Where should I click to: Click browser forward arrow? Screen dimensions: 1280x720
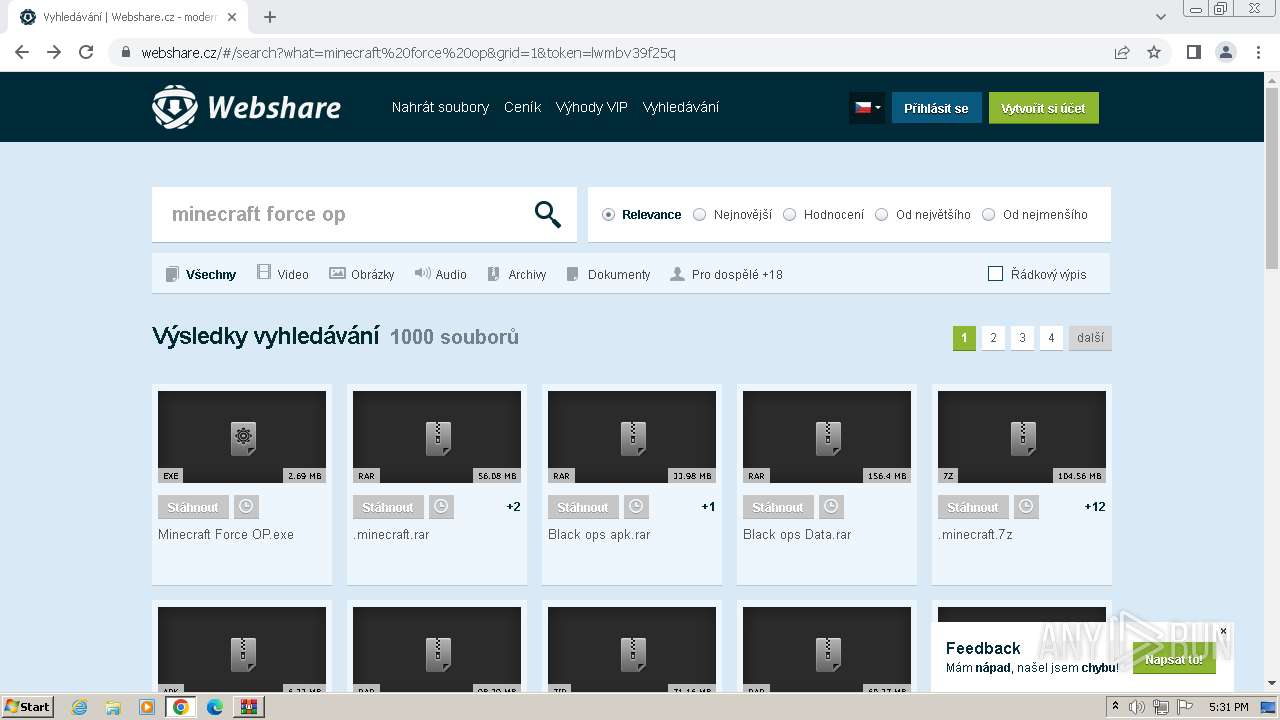[x=54, y=52]
